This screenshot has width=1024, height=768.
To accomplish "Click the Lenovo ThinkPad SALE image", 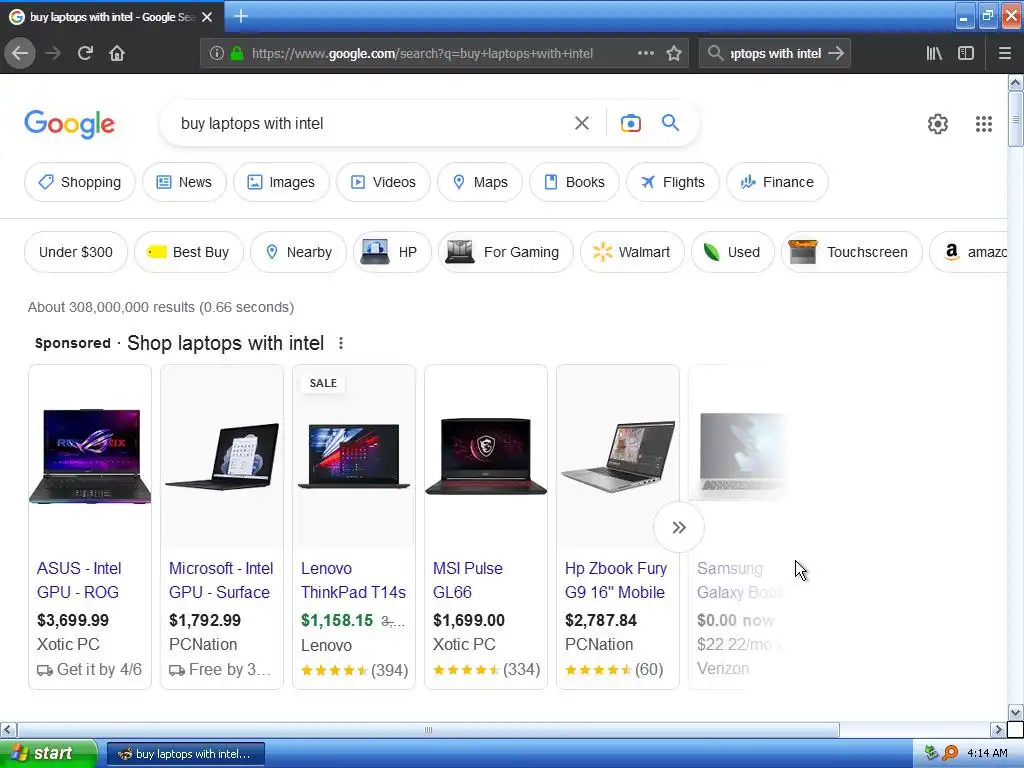I will tap(354, 456).
